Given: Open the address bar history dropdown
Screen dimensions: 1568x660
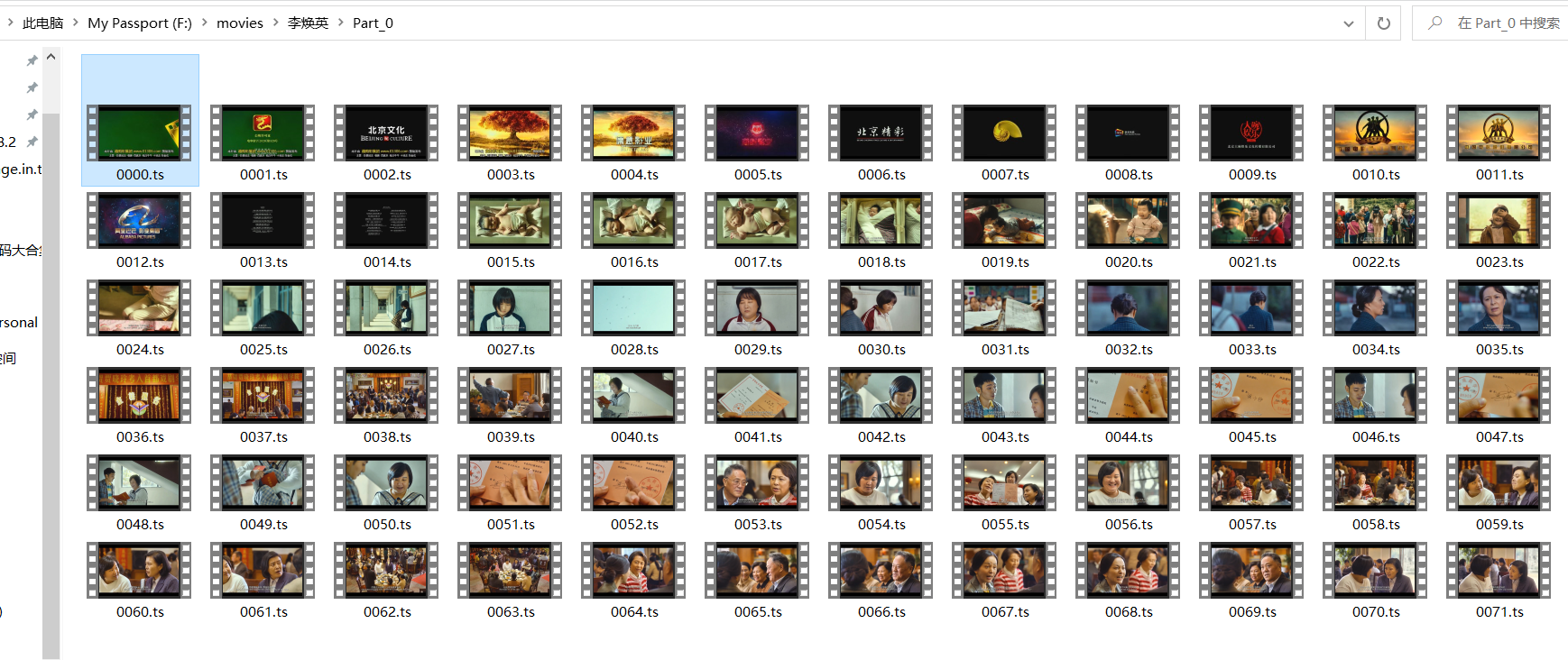Looking at the screenshot, I should 1349,23.
